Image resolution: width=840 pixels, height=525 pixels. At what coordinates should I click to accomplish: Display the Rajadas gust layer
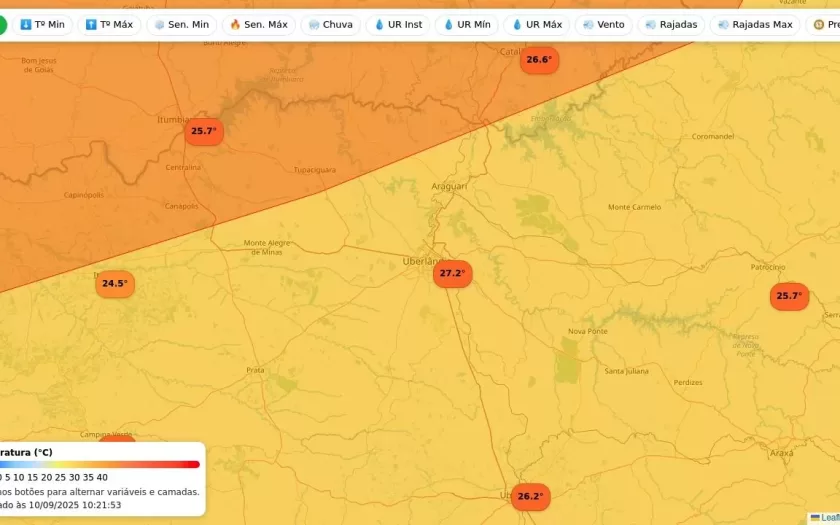click(671, 24)
